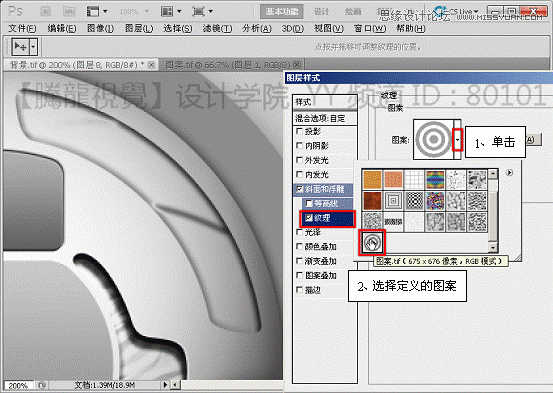Screen dimensions: 553x393
Task: Pick the optical checkerboard pattern swatch
Action: [414, 201]
